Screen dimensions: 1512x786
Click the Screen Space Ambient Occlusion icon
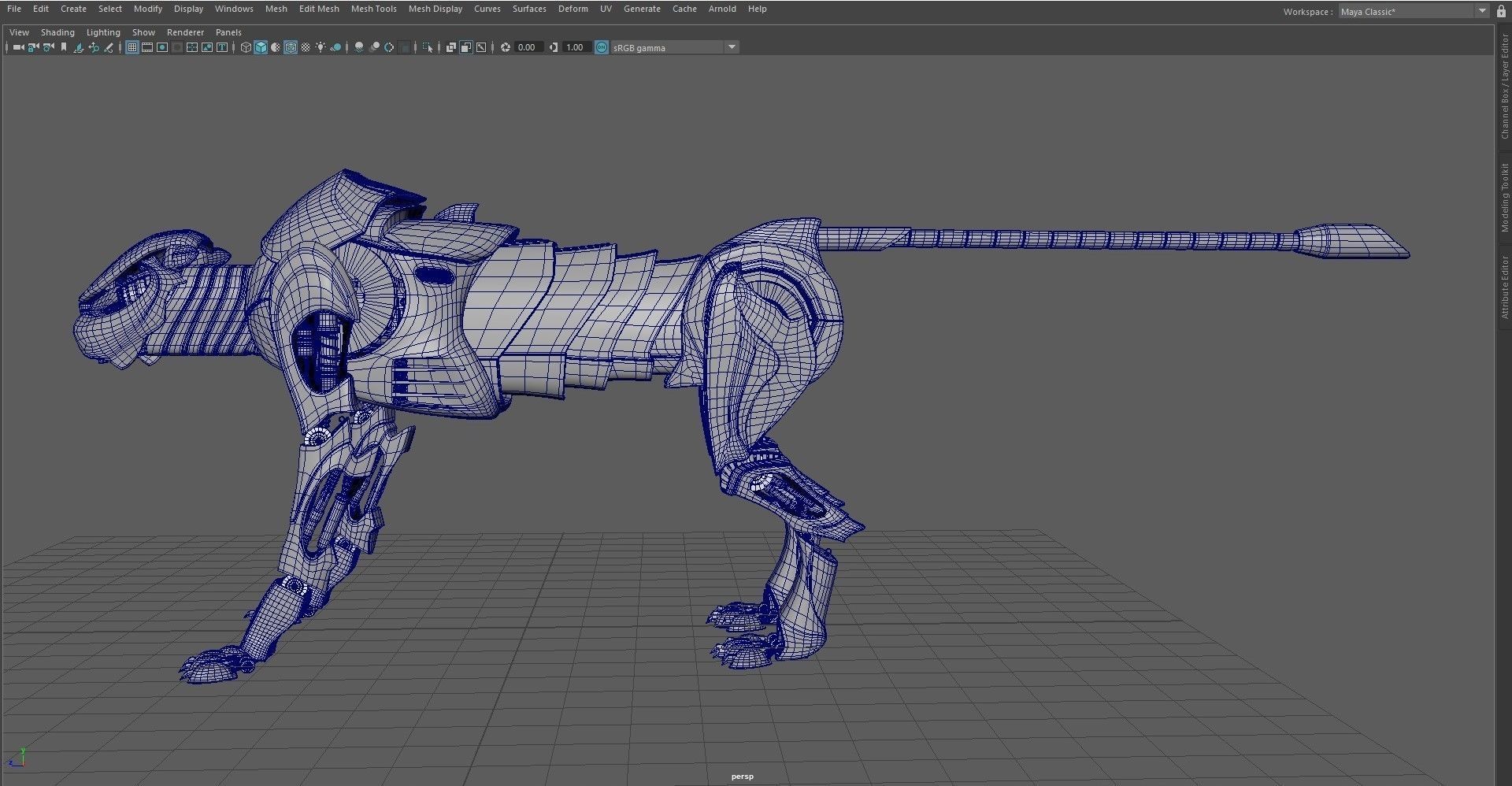coord(359,47)
